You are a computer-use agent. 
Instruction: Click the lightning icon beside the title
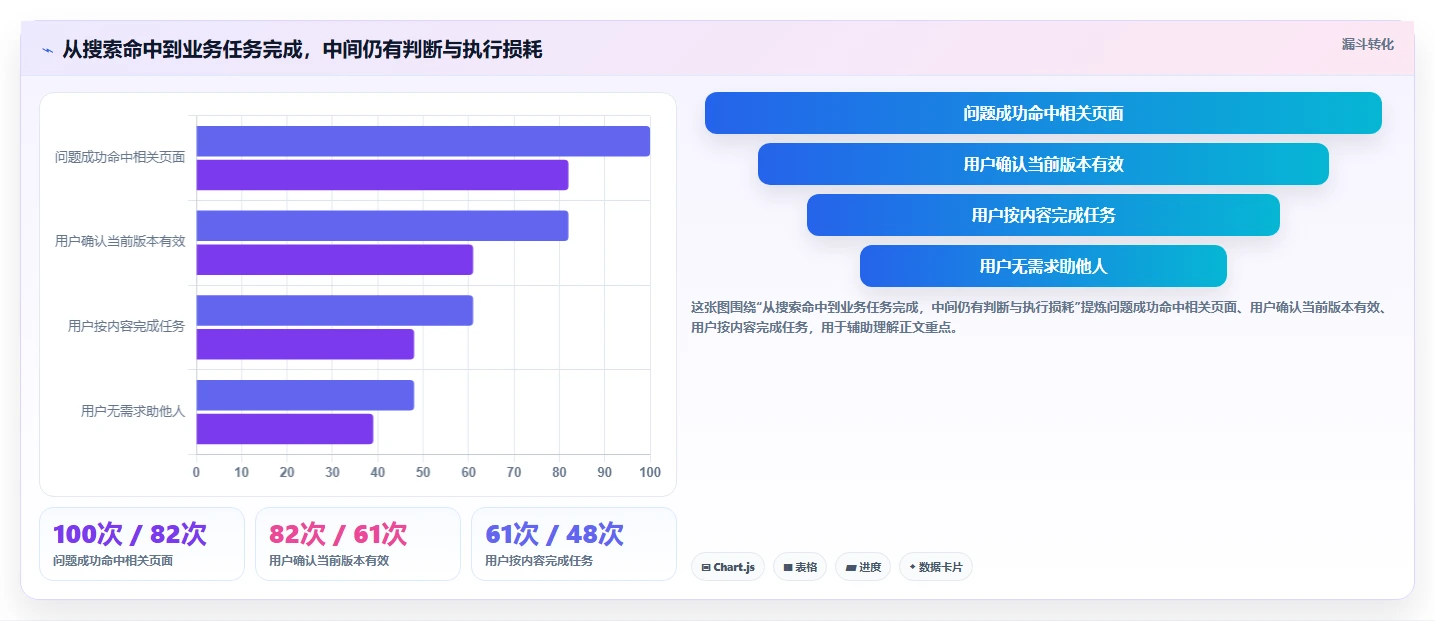47,50
